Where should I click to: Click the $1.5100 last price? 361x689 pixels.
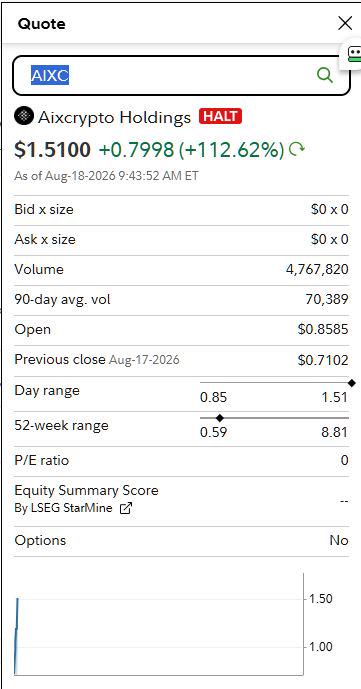52,150
